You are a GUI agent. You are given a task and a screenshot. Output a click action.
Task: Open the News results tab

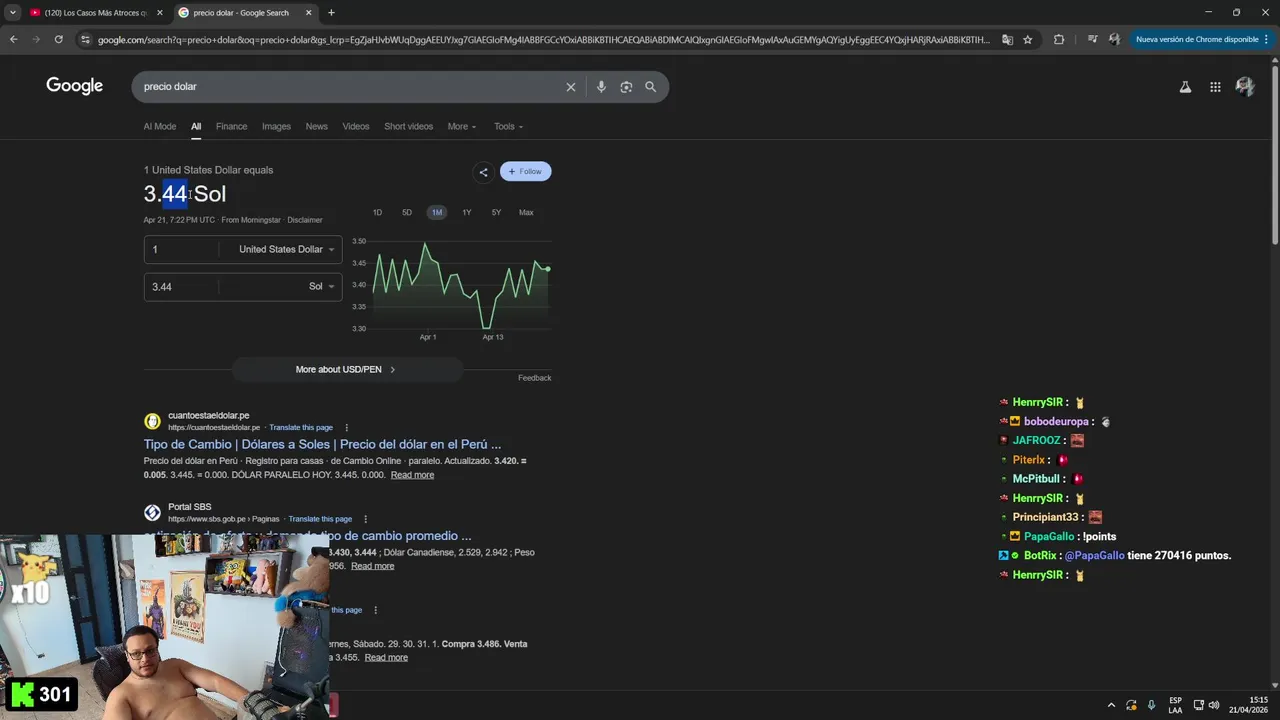coord(316,126)
